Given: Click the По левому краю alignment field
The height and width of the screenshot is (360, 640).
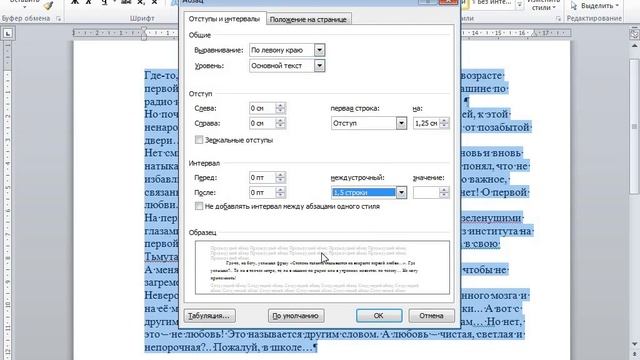Looking at the screenshot, I should [282, 50].
